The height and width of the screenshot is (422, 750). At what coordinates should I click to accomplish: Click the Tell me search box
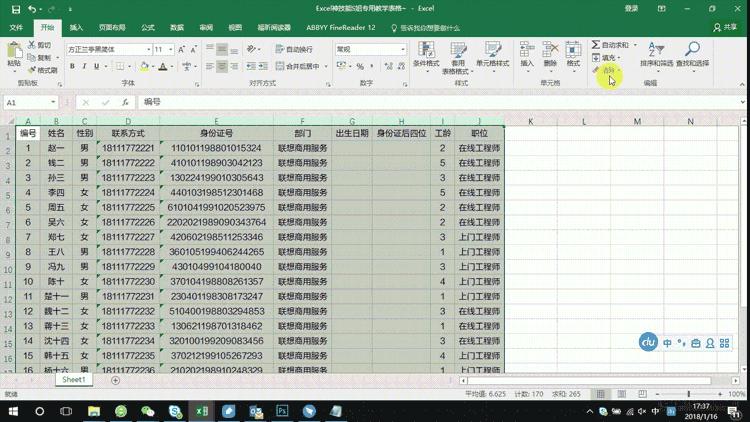[425, 28]
